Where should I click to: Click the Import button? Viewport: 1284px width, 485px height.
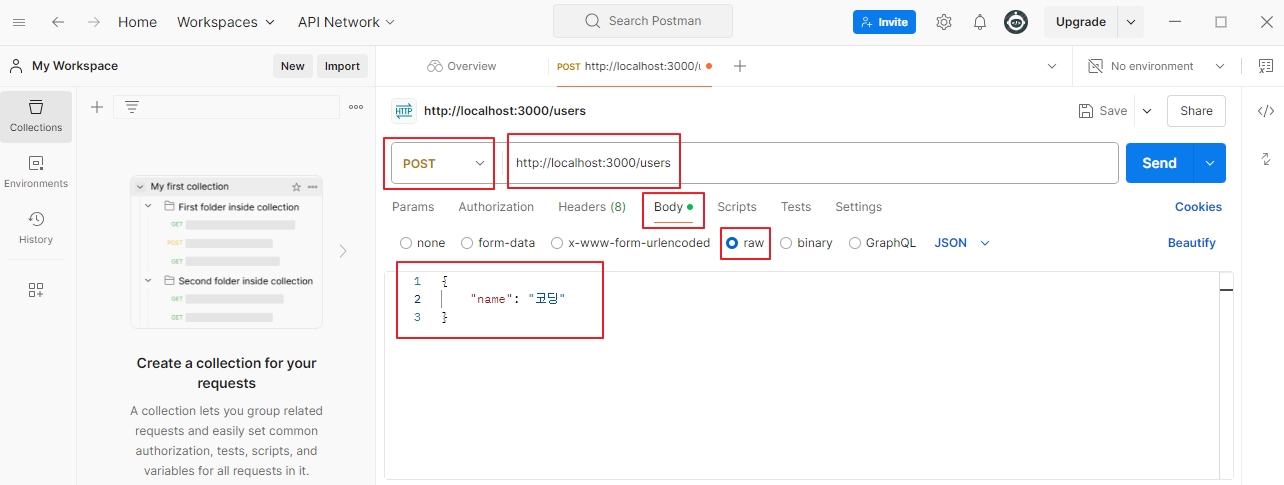click(x=342, y=66)
